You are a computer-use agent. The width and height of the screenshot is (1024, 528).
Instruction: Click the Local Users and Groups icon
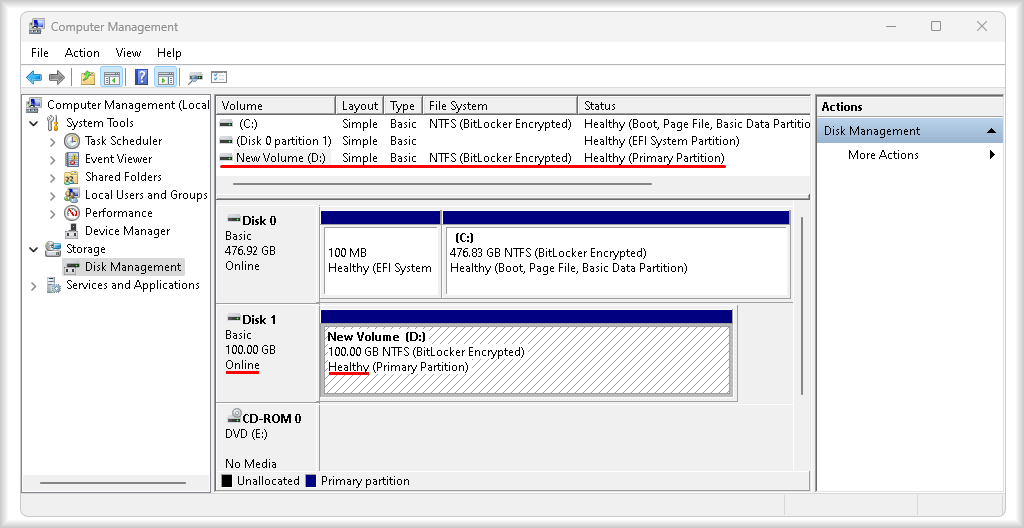(72, 195)
